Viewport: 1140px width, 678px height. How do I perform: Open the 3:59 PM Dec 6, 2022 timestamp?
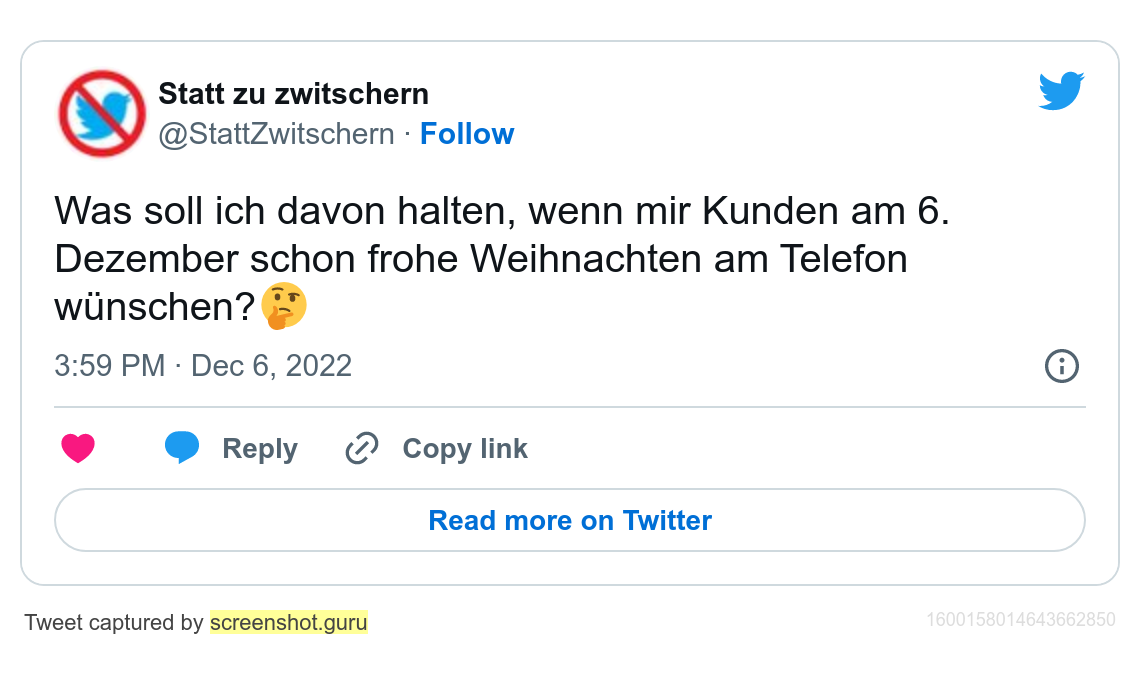tap(203, 366)
